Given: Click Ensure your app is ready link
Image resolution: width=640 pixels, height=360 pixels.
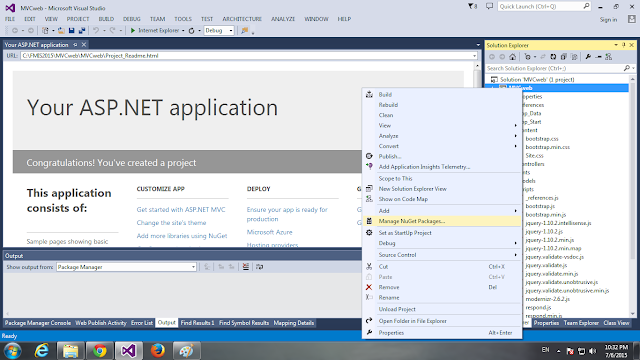Looking at the screenshot, I should tap(287, 214).
